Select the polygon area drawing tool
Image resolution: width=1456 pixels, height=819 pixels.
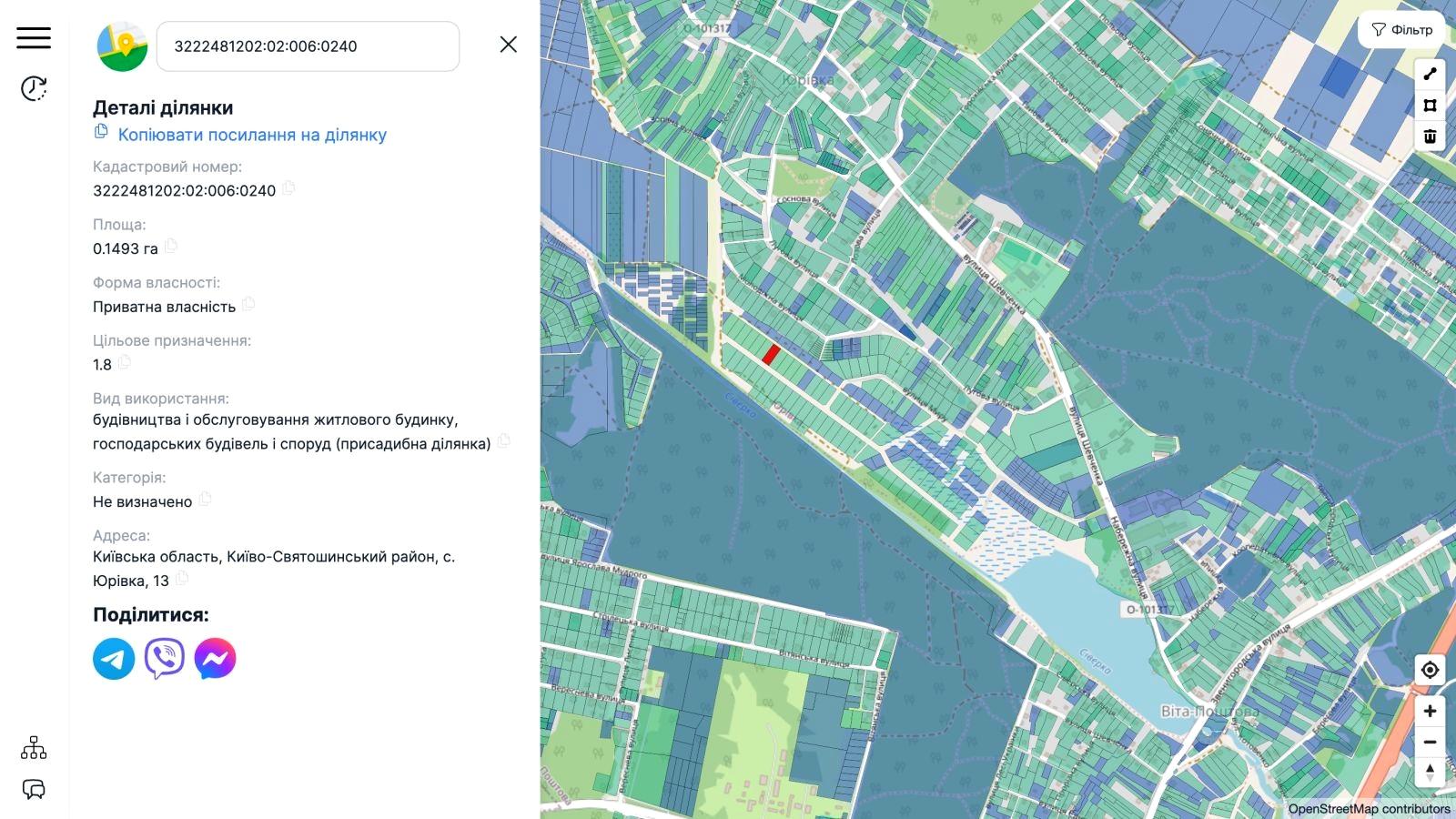coord(1430,106)
